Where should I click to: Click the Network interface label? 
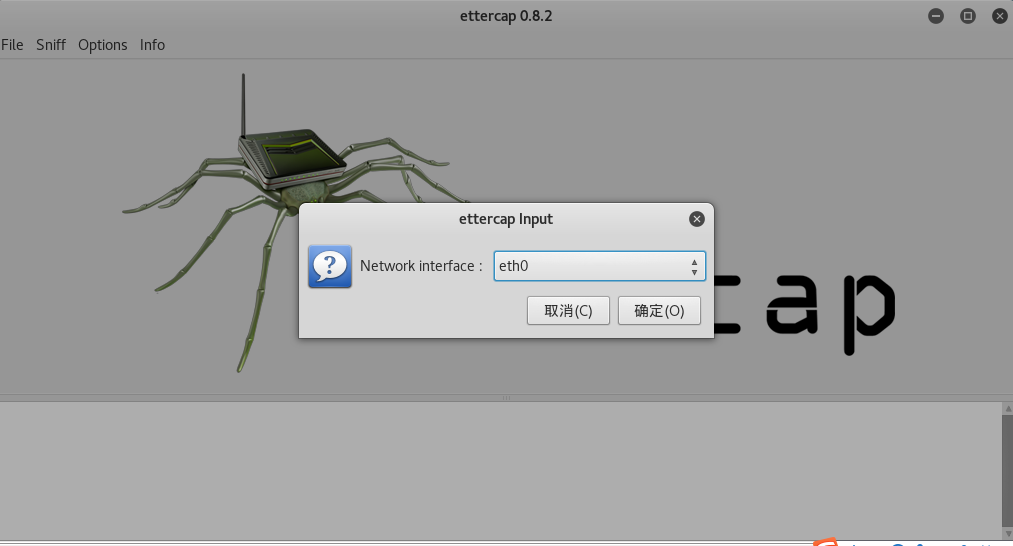click(x=421, y=266)
